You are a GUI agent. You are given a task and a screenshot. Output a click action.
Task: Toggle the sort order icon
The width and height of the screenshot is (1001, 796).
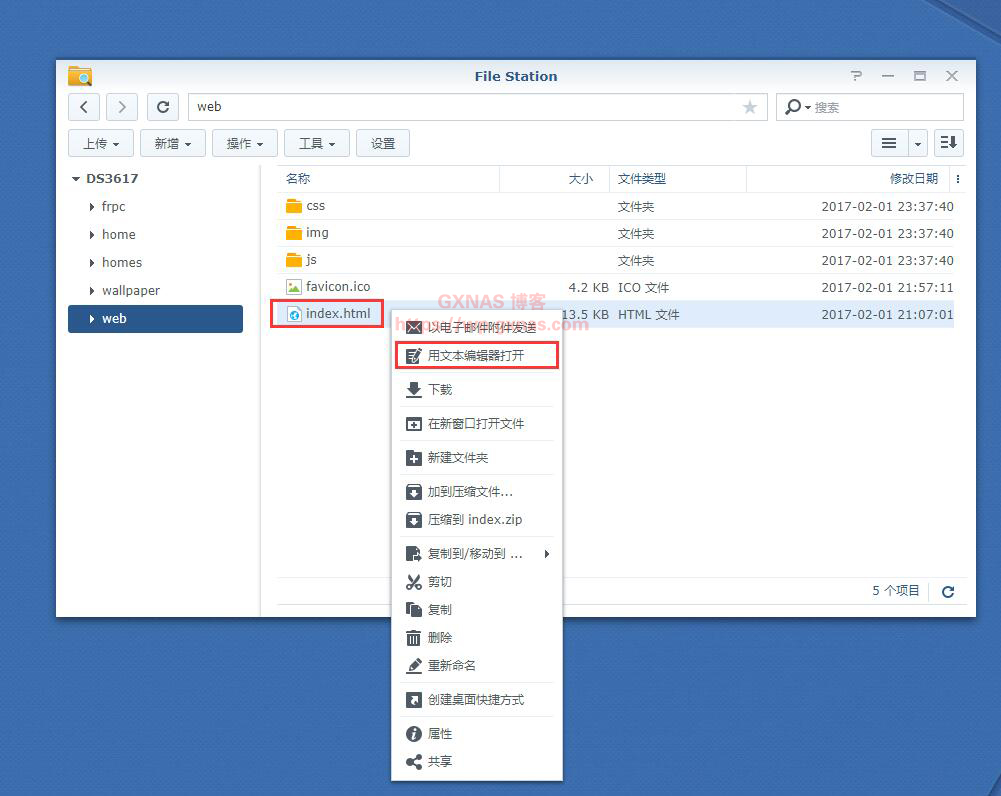pyautogui.click(x=948, y=143)
